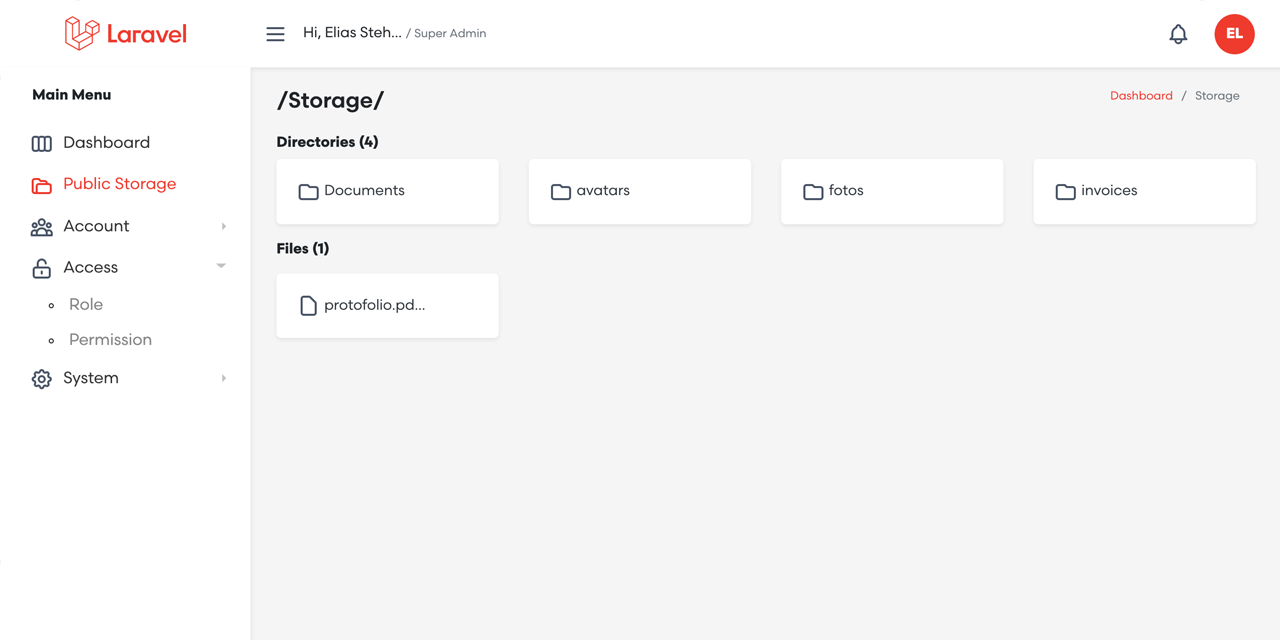The image size is (1280, 640).
Task: Open the Dashboard breadcrumb link
Action: (1141, 95)
